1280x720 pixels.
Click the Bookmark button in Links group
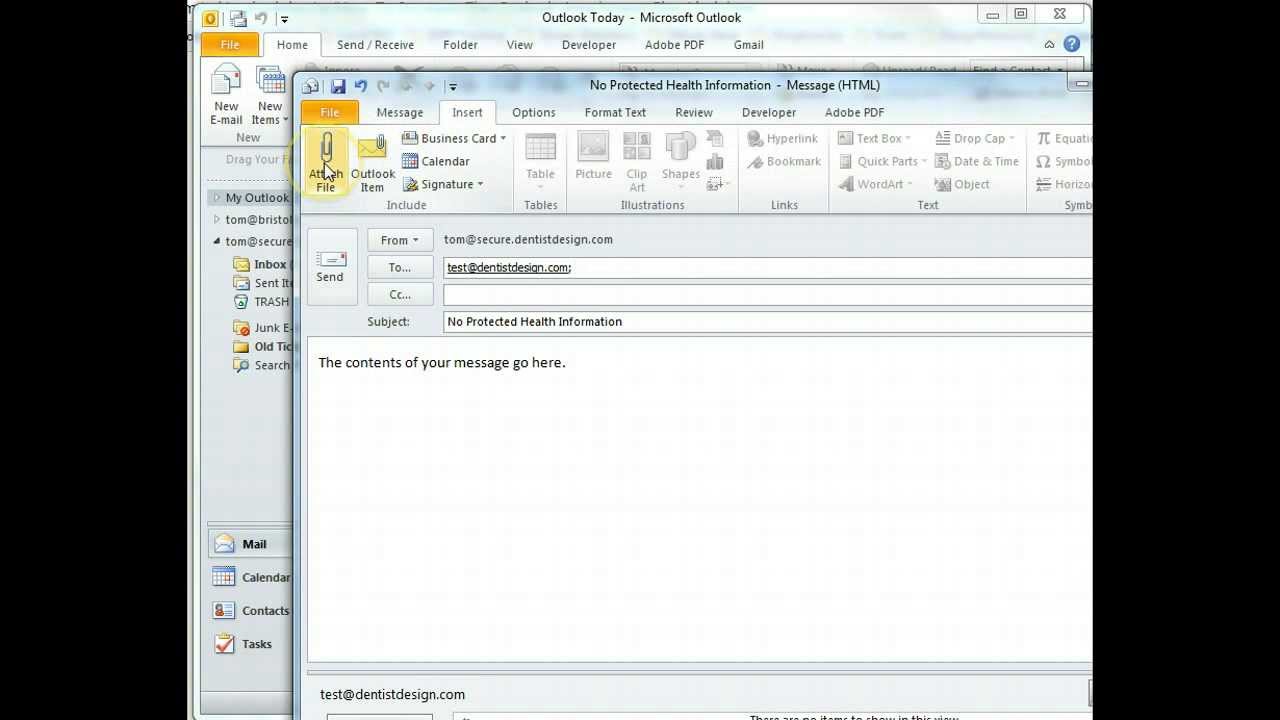click(785, 161)
